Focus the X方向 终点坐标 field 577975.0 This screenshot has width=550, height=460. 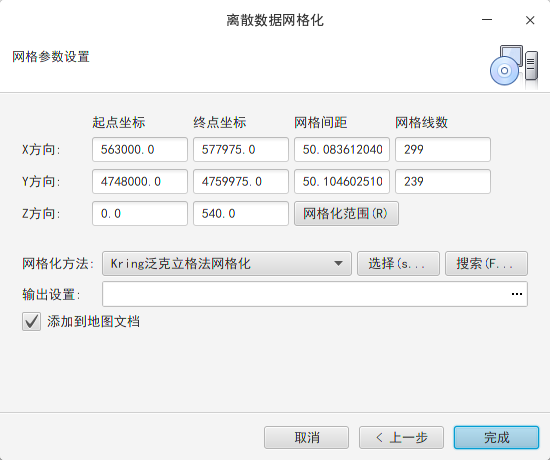click(x=241, y=149)
